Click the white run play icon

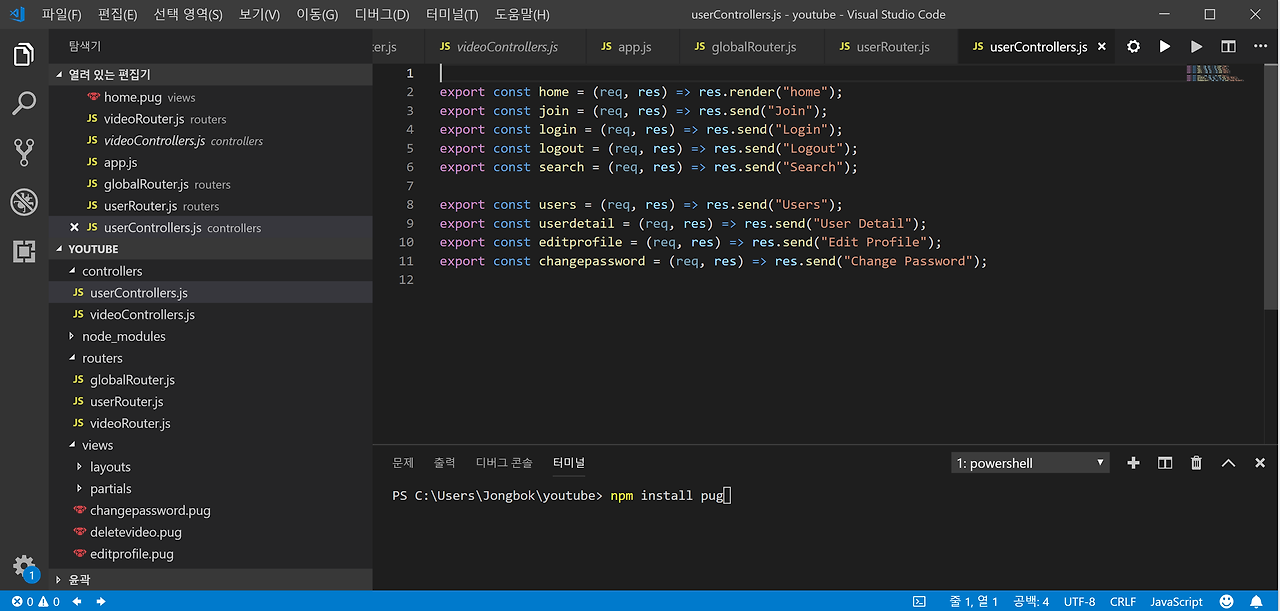(x=1165, y=47)
